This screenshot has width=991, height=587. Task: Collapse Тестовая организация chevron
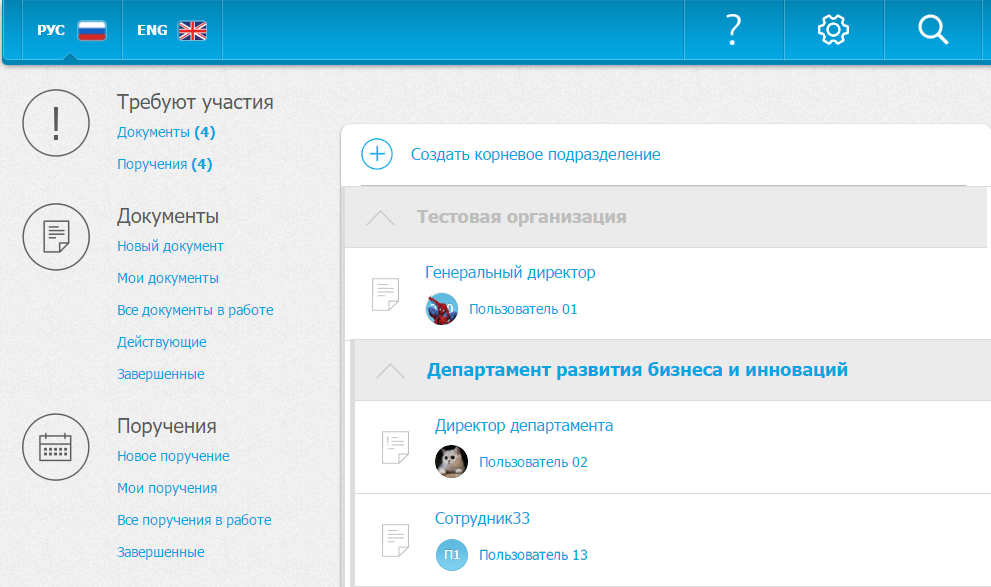pos(380,218)
